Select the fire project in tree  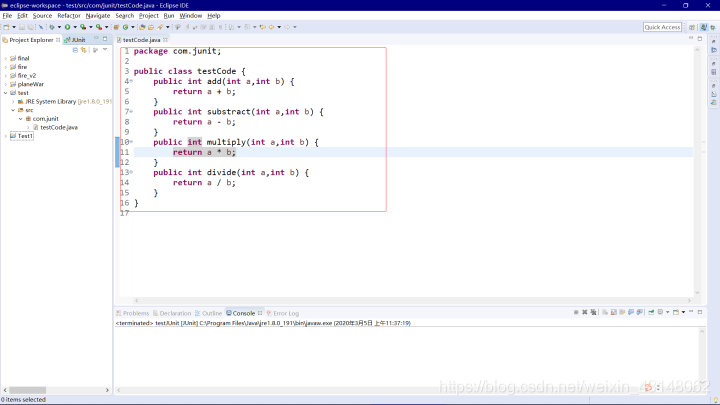22,67
